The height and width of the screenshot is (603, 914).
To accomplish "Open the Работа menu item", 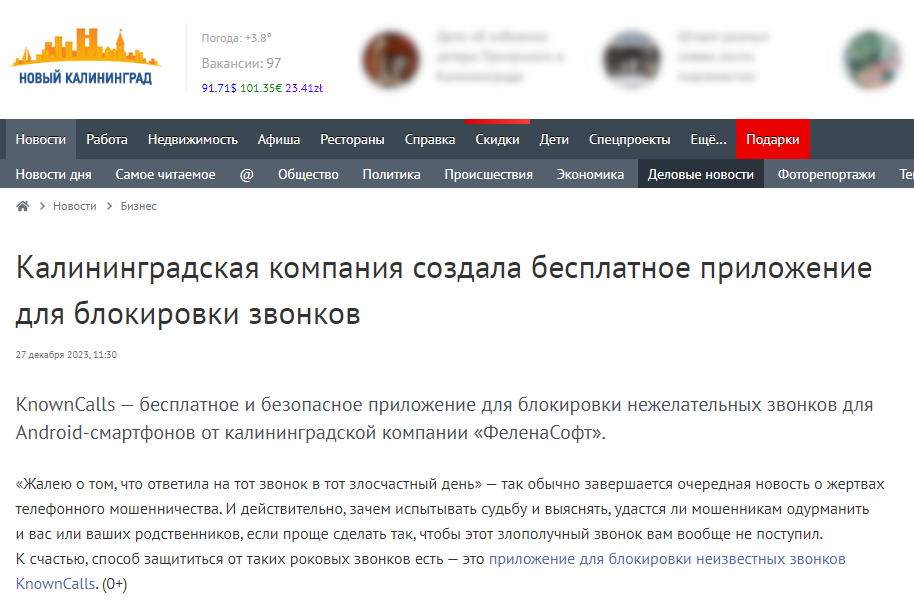I will (x=107, y=139).
